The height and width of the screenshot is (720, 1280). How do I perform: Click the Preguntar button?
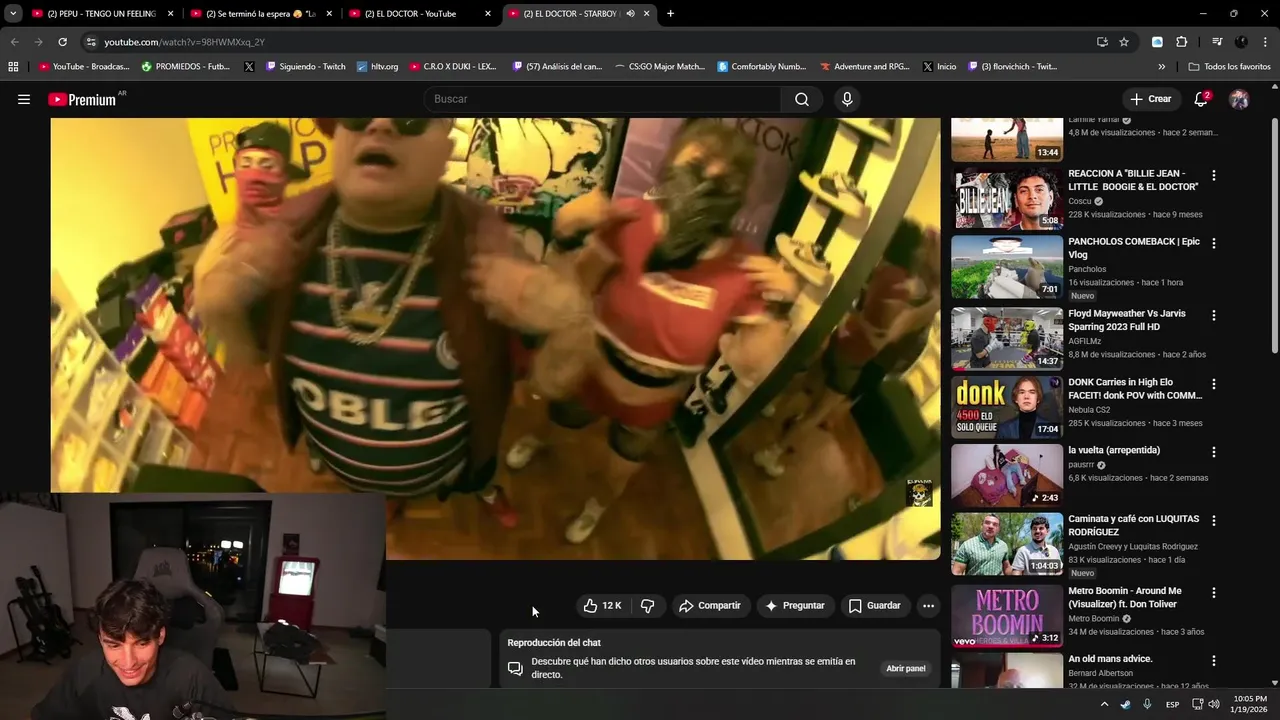[795, 606]
